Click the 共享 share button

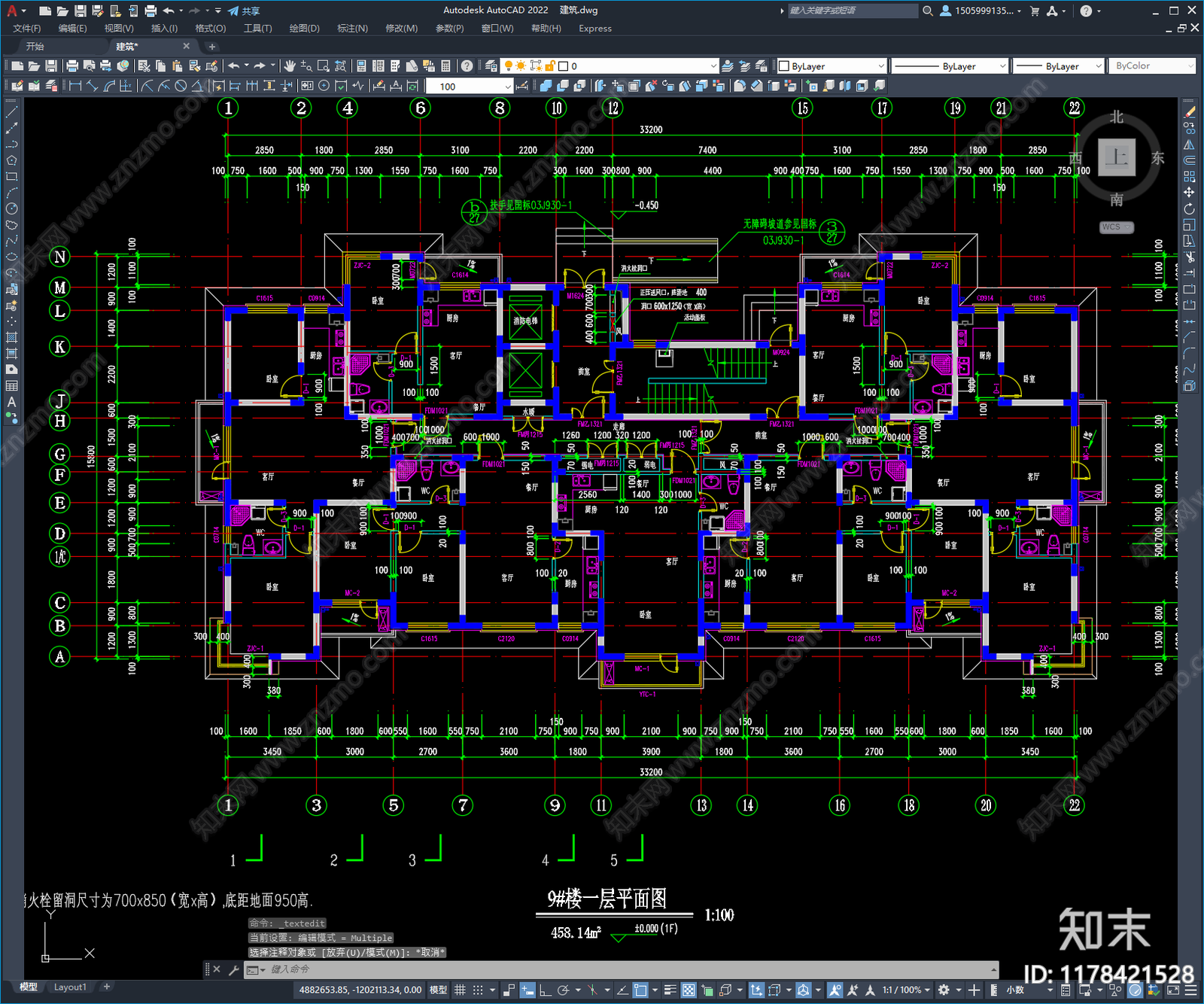(x=244, y=11)
